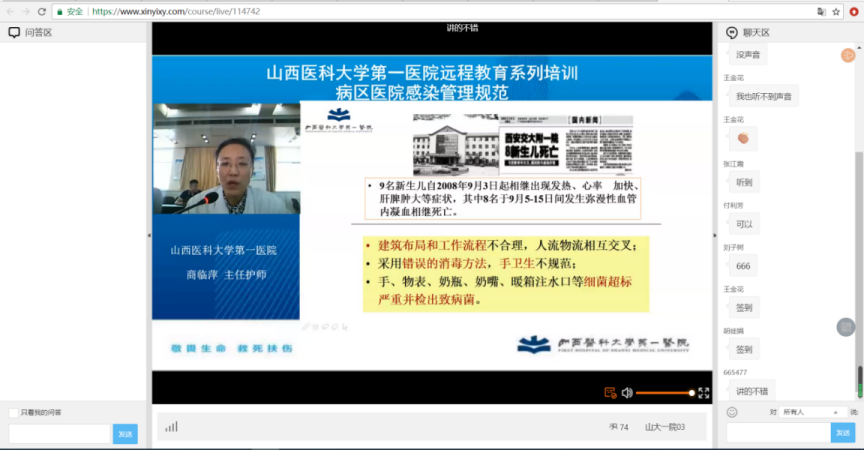Viewport: 864px width, 450px height.
Task: Click chat message 没声音
Action: 748,55
